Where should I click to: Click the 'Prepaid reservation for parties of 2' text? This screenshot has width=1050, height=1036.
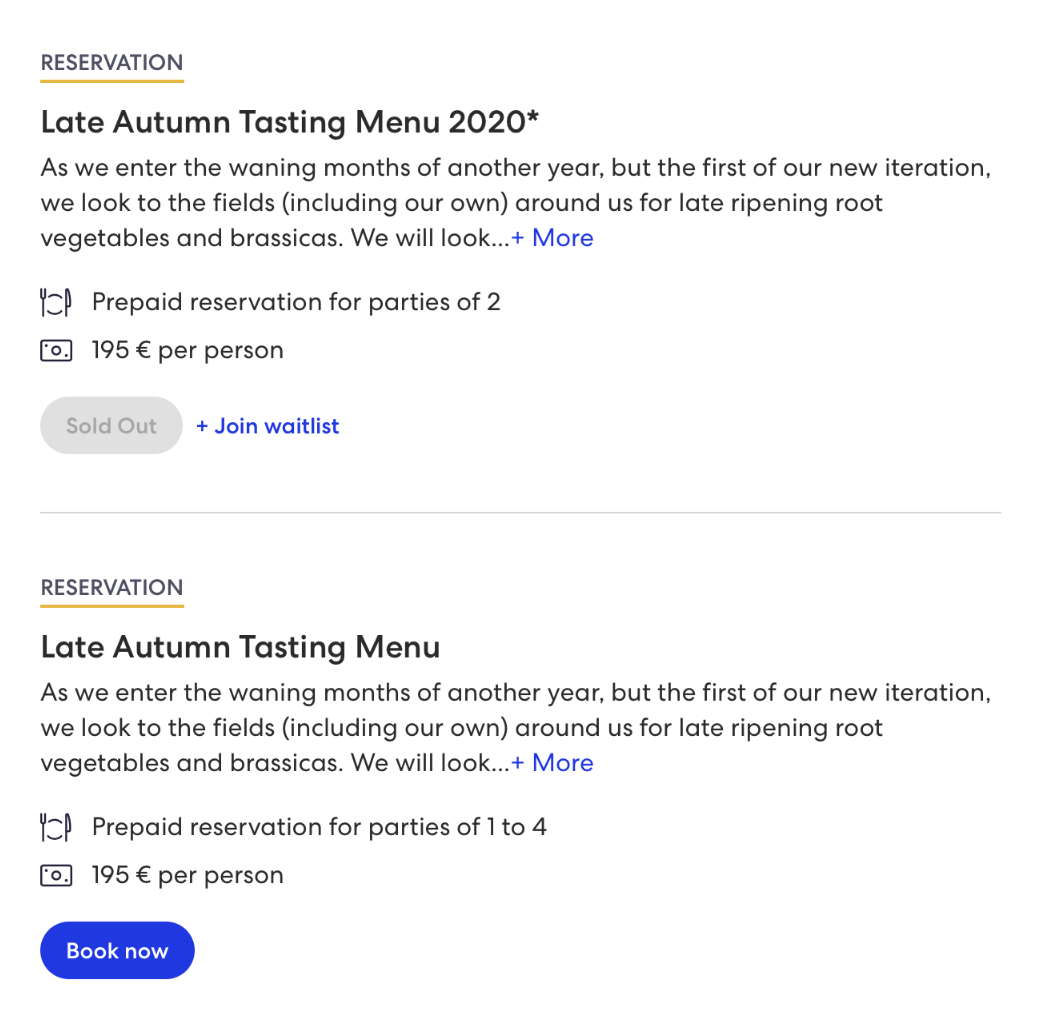point(296,302)
